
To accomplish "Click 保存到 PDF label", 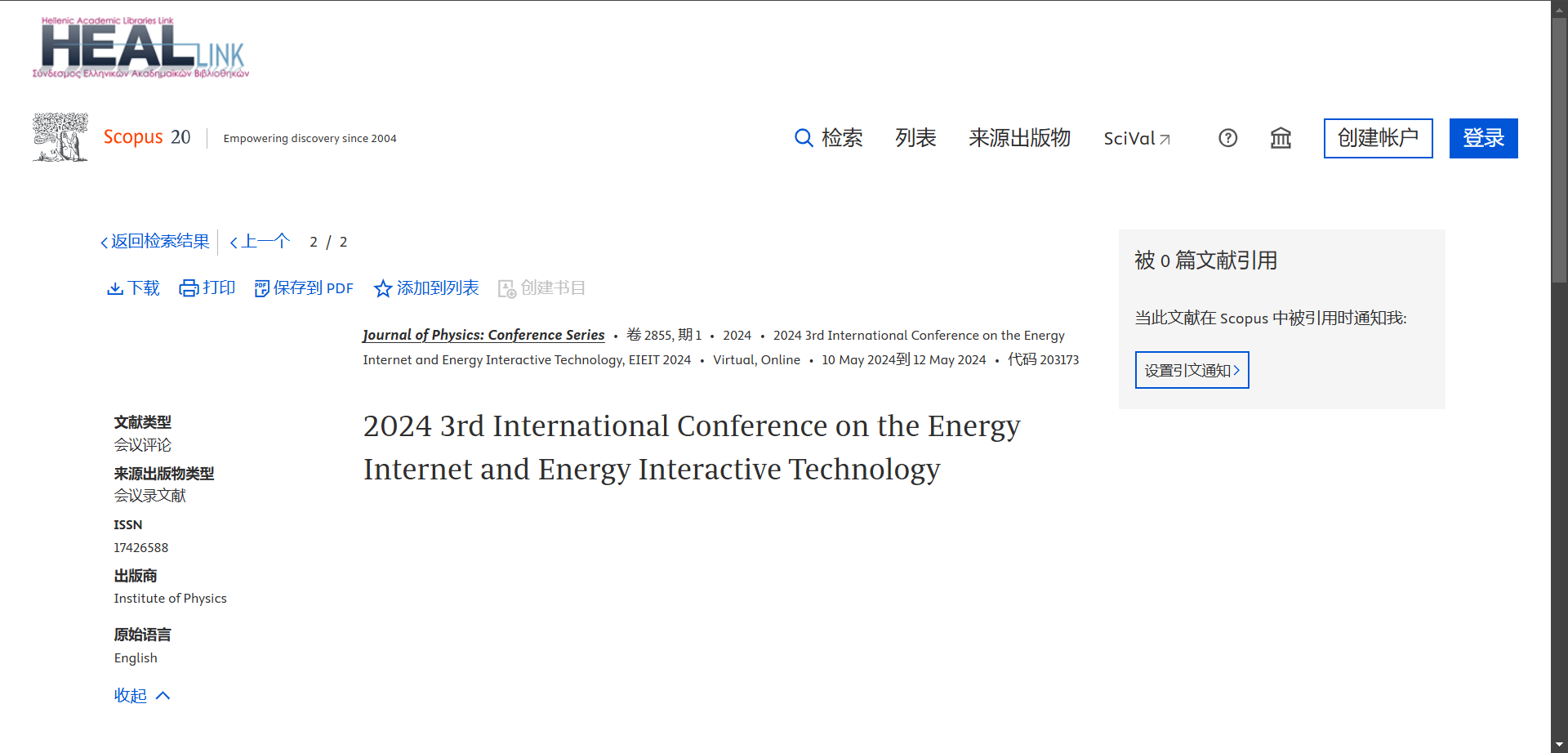I will pyautogui.click(x=314, y=288).
